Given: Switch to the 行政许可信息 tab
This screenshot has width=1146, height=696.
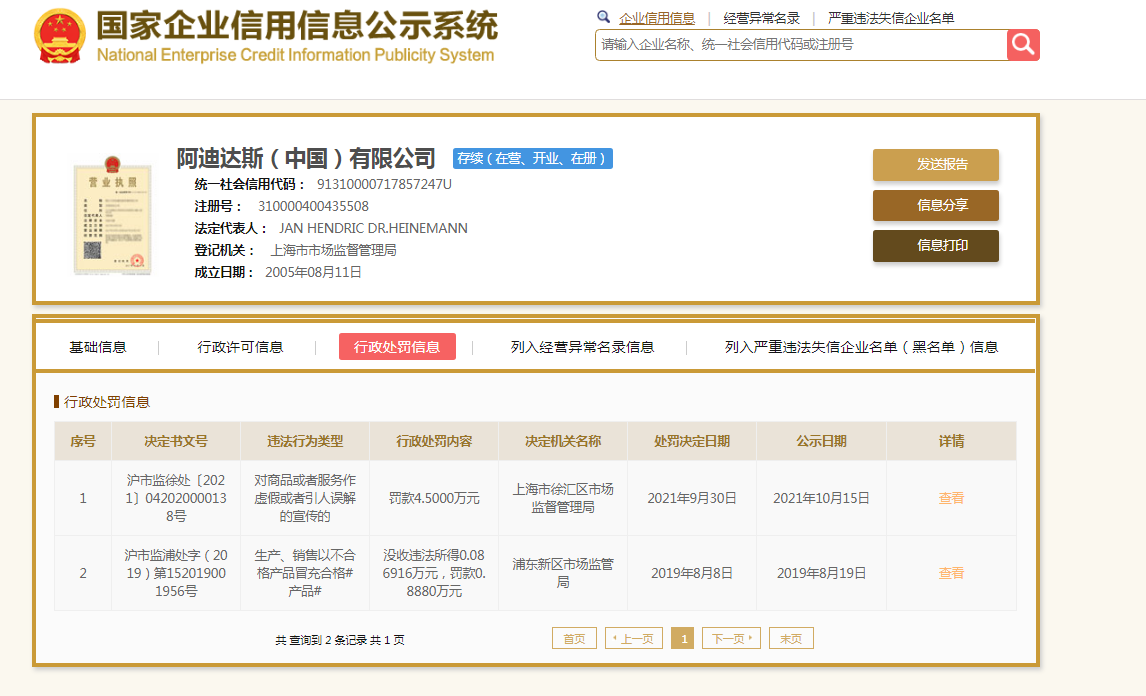Looking at the screenshot, I should coord(240,347).
